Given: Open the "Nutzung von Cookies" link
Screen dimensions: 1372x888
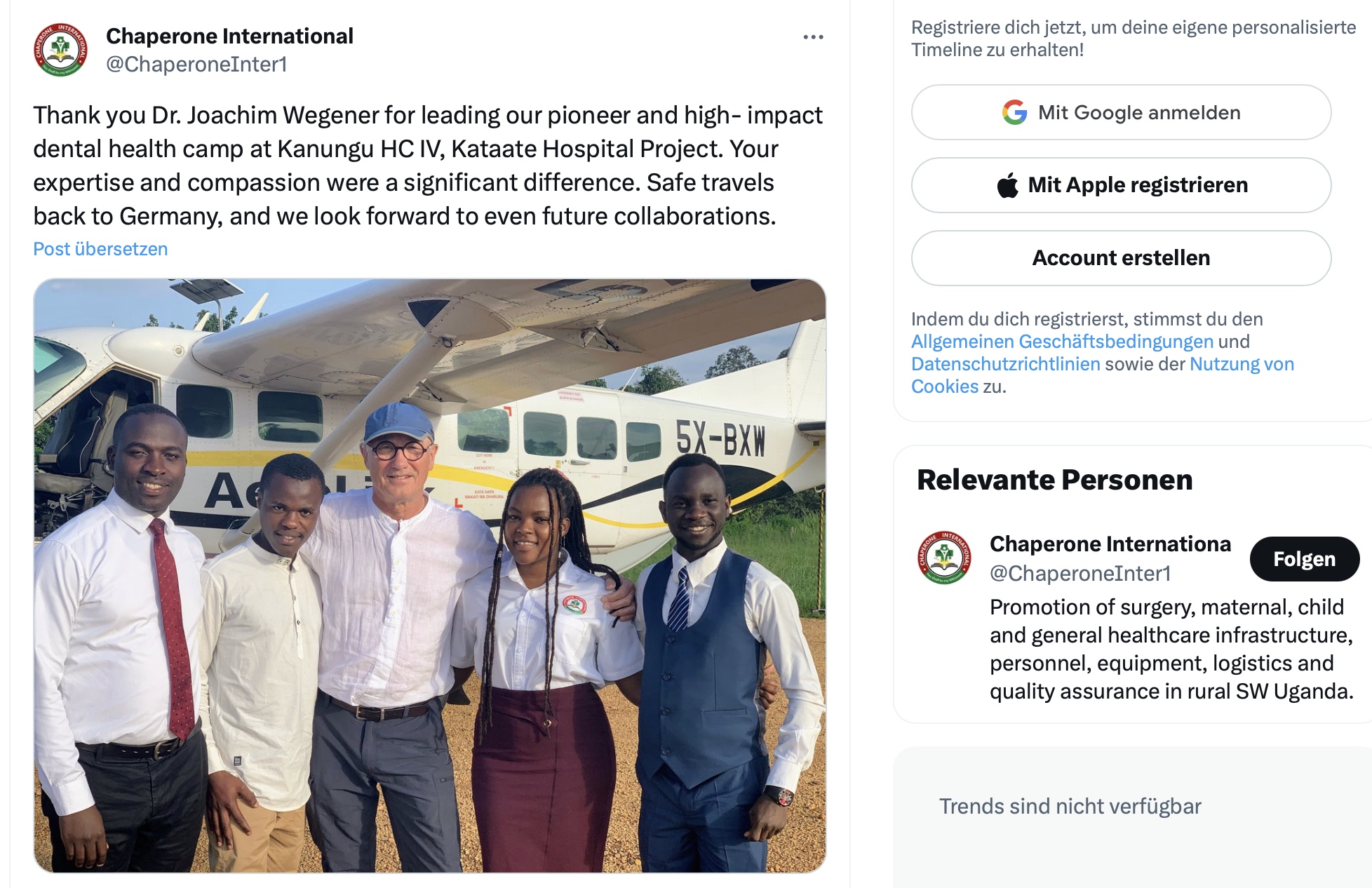Looking at the screenshot, I should point(1242,364).
